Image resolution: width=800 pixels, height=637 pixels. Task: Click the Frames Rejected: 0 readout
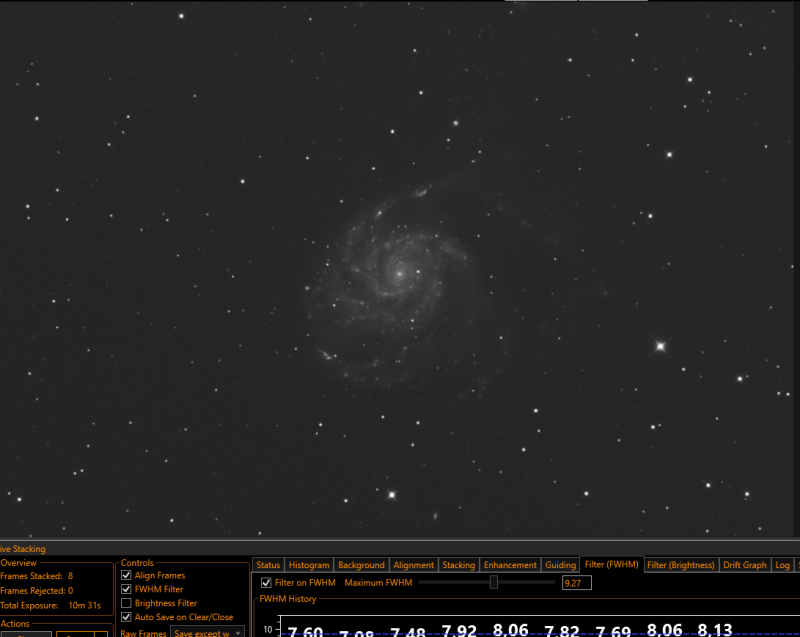(37, 591)
